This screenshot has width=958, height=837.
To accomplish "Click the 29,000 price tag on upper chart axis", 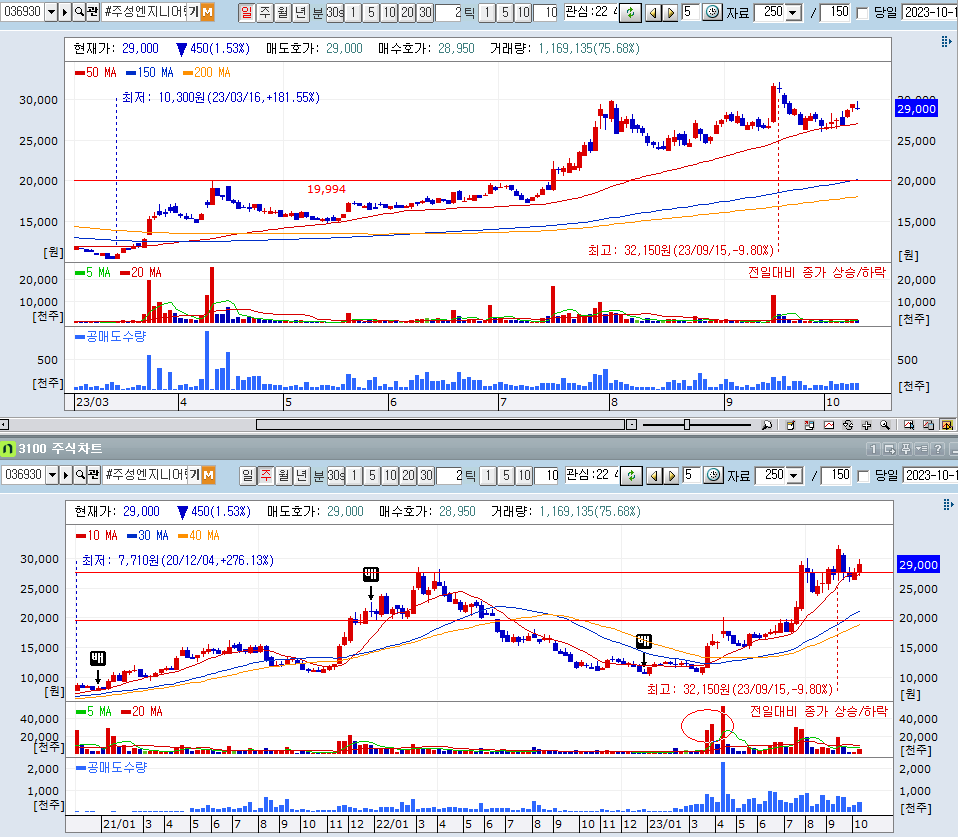I will [x=916, y=109].
